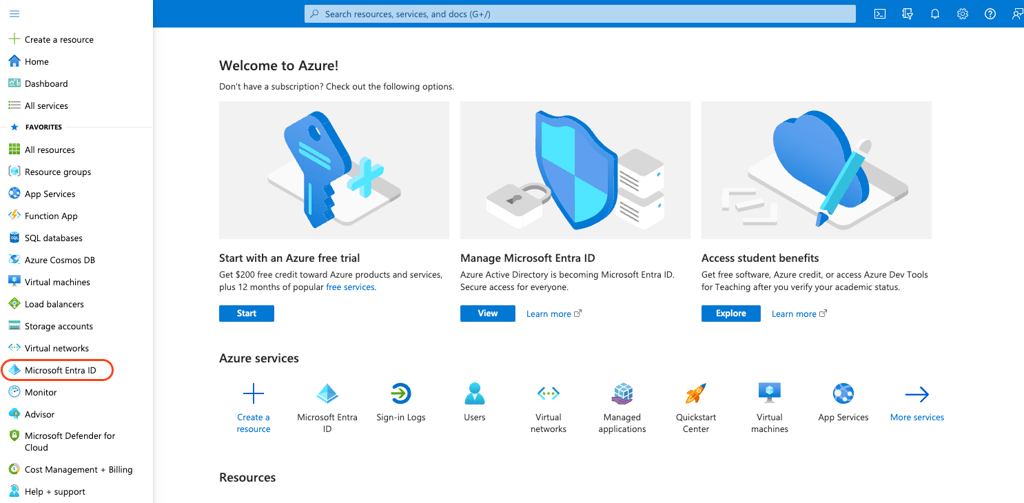Screen dimensions: 1024x503
Task: Select Advisor label in sidebar
Action: 40,414
